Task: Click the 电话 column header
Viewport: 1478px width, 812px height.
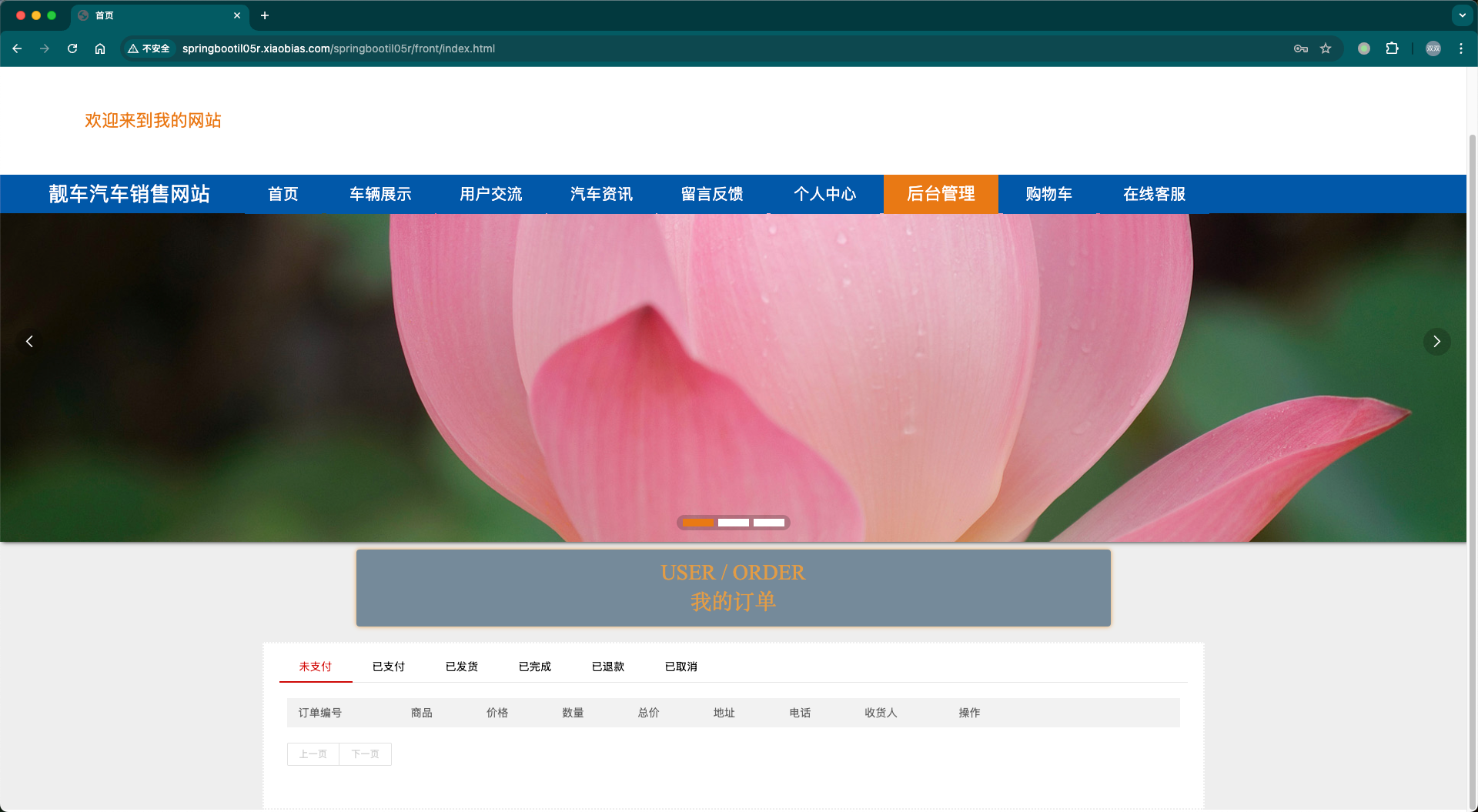Action: coord(800,713)
